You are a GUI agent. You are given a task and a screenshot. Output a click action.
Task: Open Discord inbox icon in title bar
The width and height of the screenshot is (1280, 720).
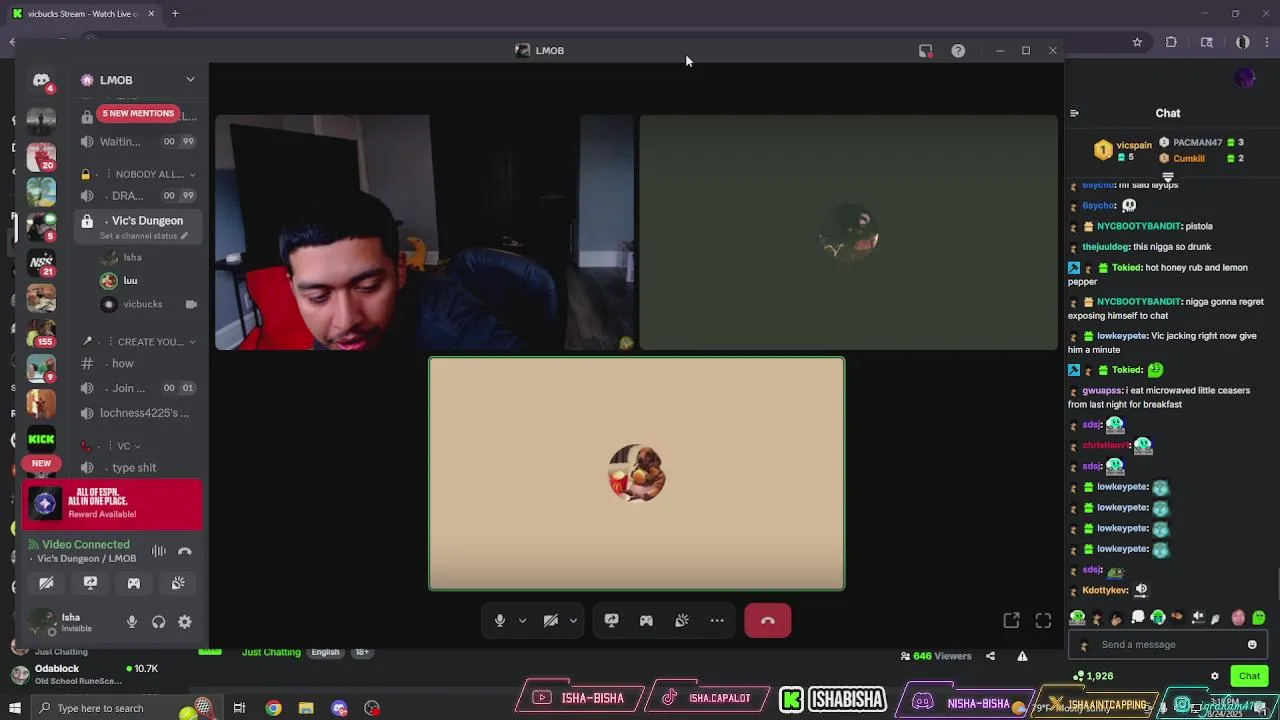[x=925, y=51]
